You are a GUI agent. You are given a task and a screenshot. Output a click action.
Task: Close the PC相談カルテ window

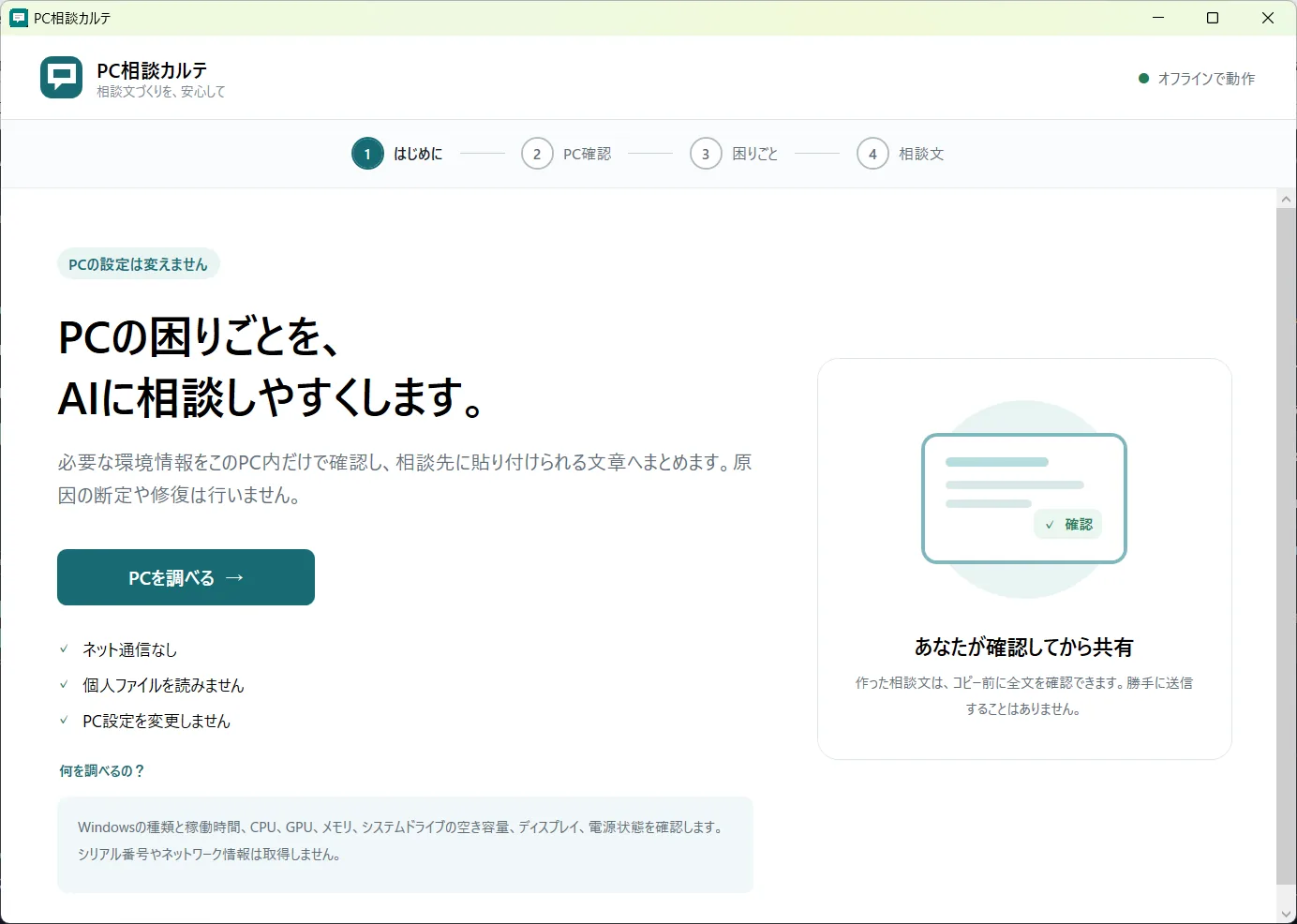(1268, 18)
